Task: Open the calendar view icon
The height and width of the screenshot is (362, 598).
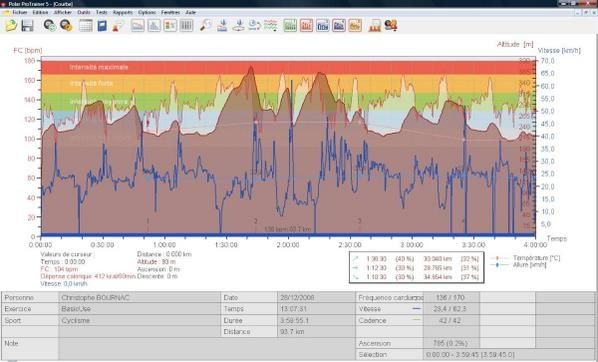Action: [x=86, y=26]
